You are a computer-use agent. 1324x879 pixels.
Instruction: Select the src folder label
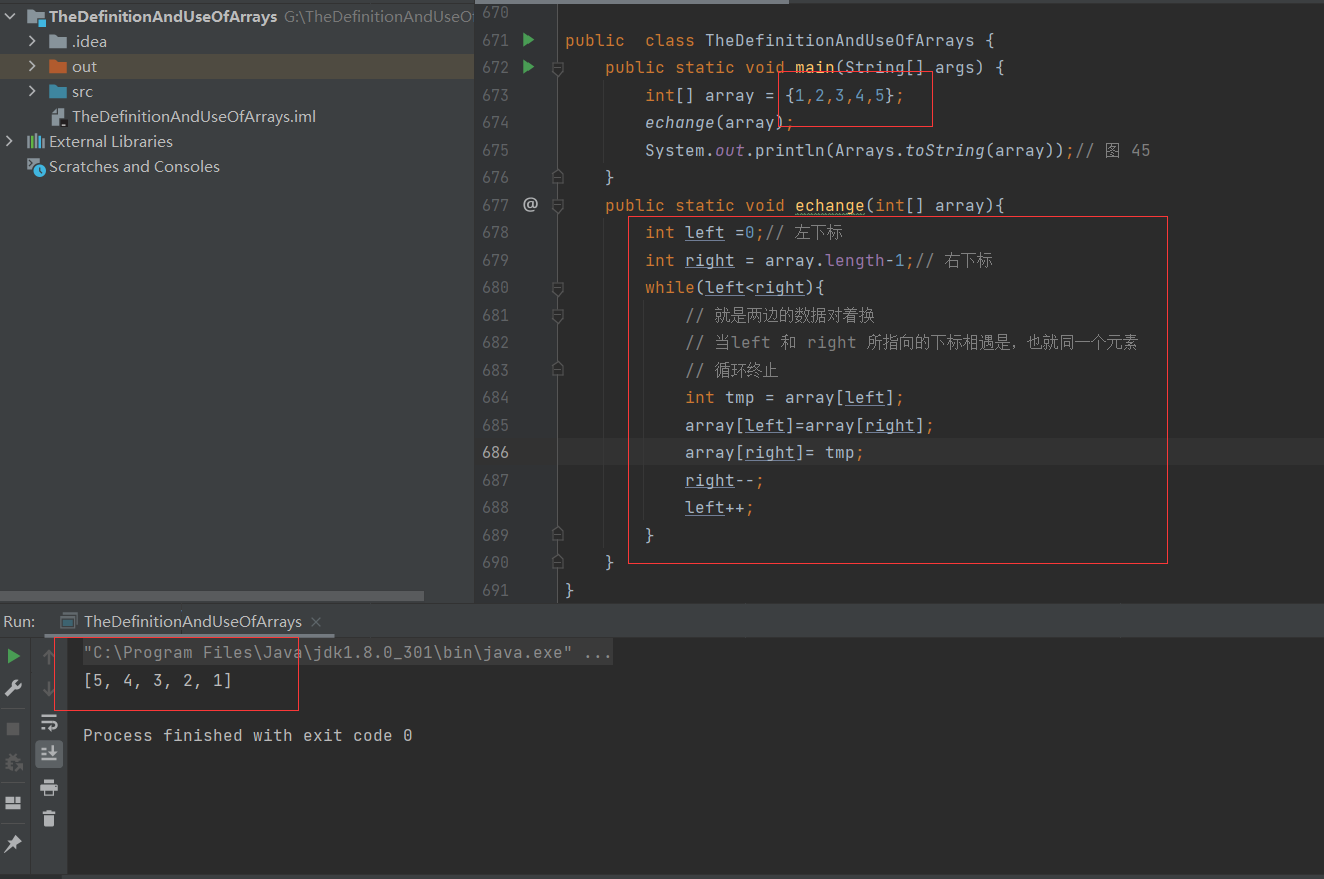tap(82, 91)
